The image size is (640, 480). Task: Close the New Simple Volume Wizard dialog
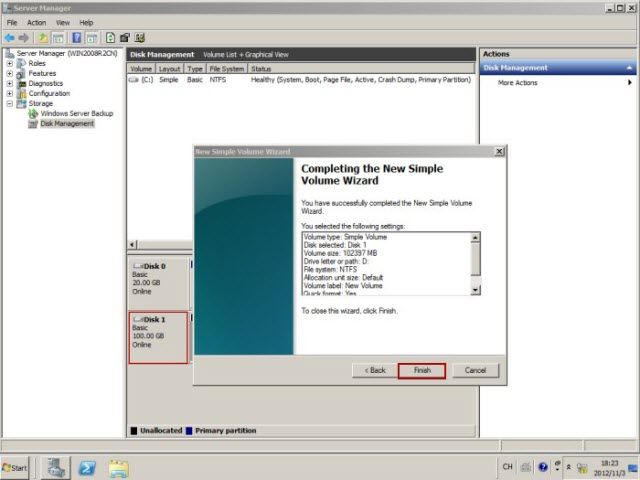499,152
